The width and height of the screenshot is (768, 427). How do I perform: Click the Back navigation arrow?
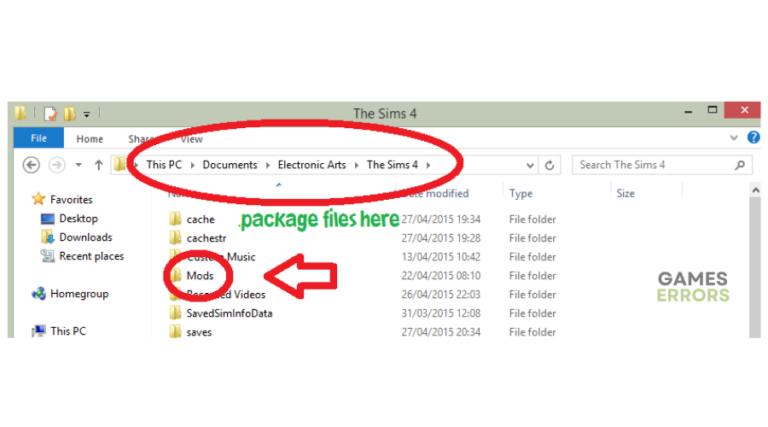[31, 165]
